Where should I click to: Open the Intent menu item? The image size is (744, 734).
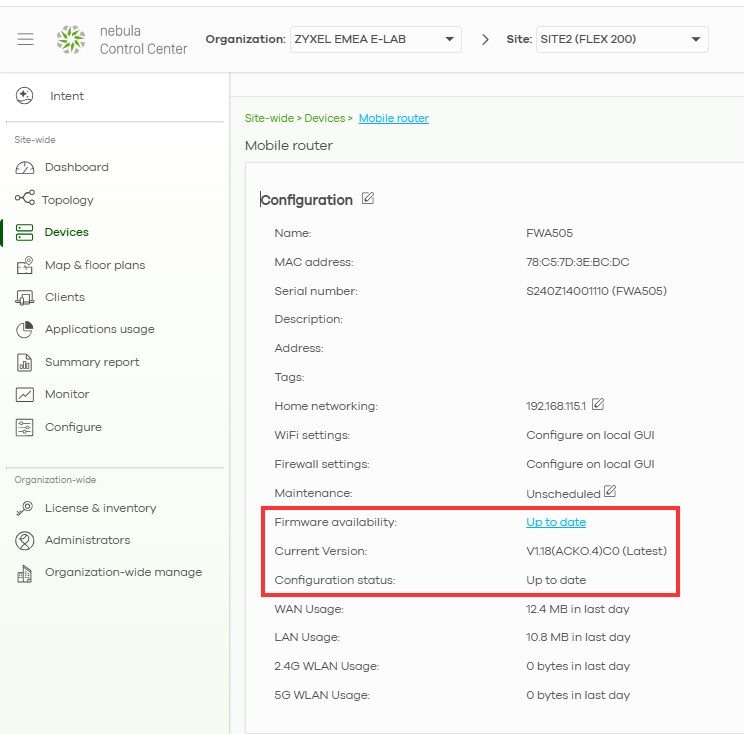pos(67,96)
